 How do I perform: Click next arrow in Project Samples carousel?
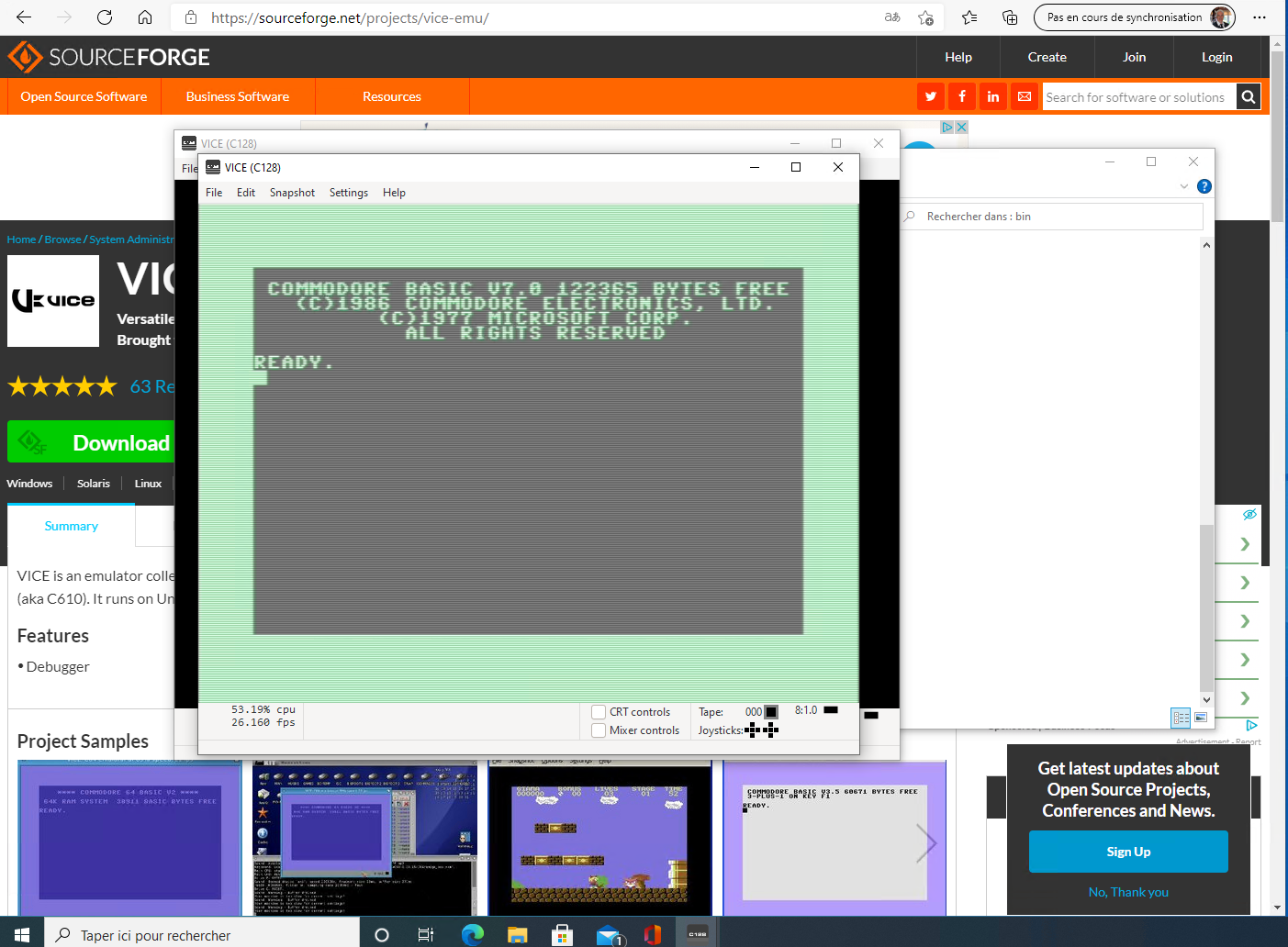pyautogui.click(x=926, y=842)
